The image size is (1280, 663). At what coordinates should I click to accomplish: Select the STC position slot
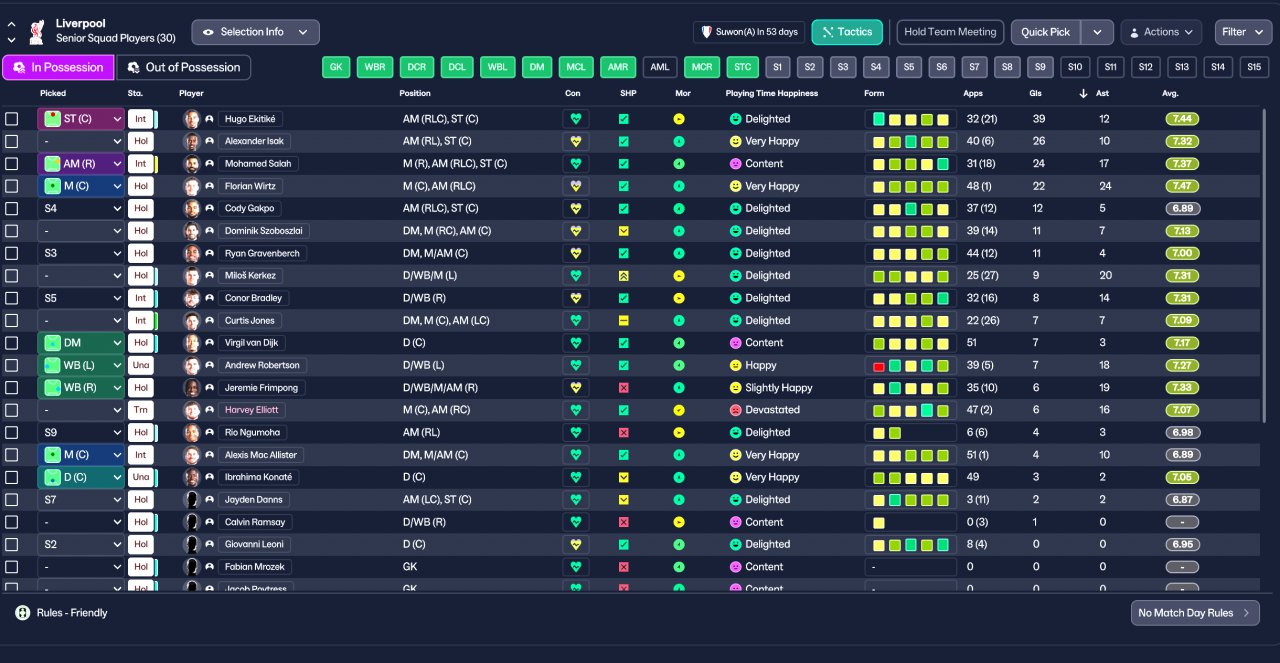741,67
